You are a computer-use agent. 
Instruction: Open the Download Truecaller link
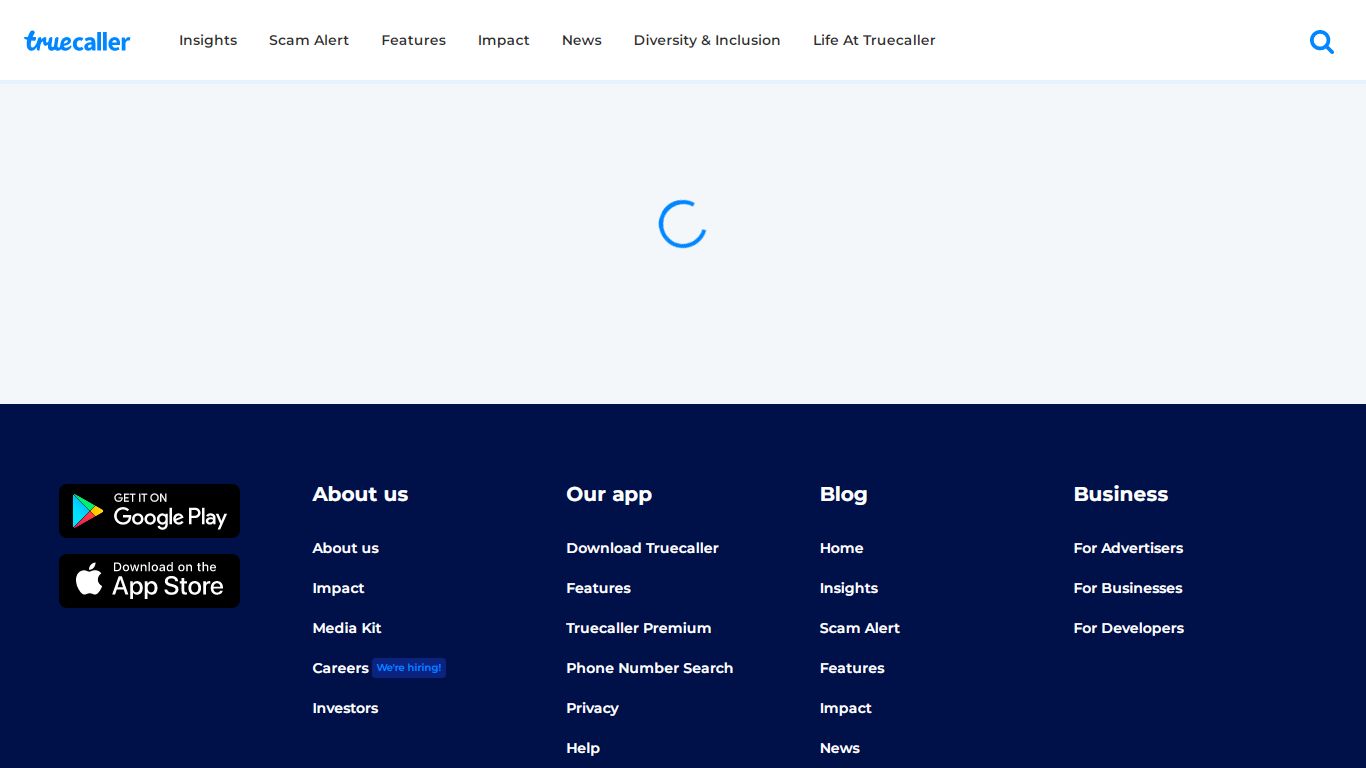[x=642, y=548]
